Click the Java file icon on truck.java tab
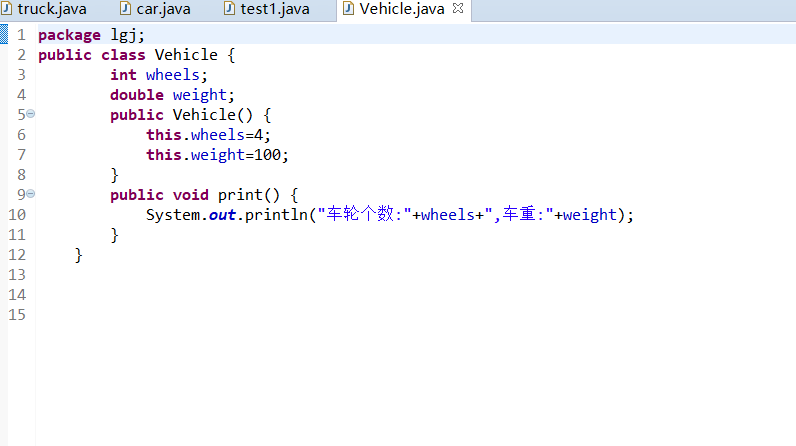This screenshot has width=796, height=446. (x=7, y=9)
